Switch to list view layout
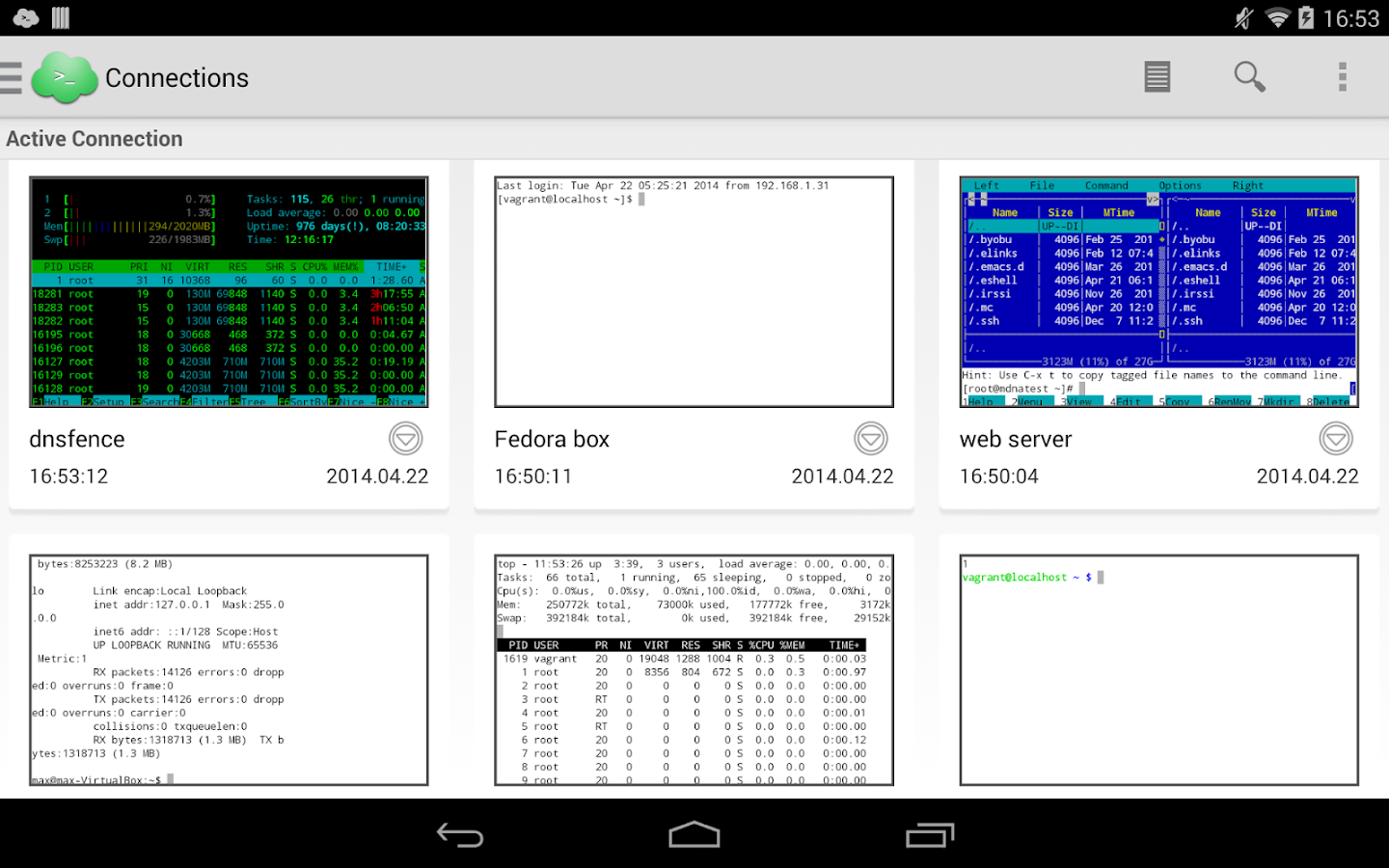Image resolution: width=1389 pixels, height=868 pixels. (1157, 76)
